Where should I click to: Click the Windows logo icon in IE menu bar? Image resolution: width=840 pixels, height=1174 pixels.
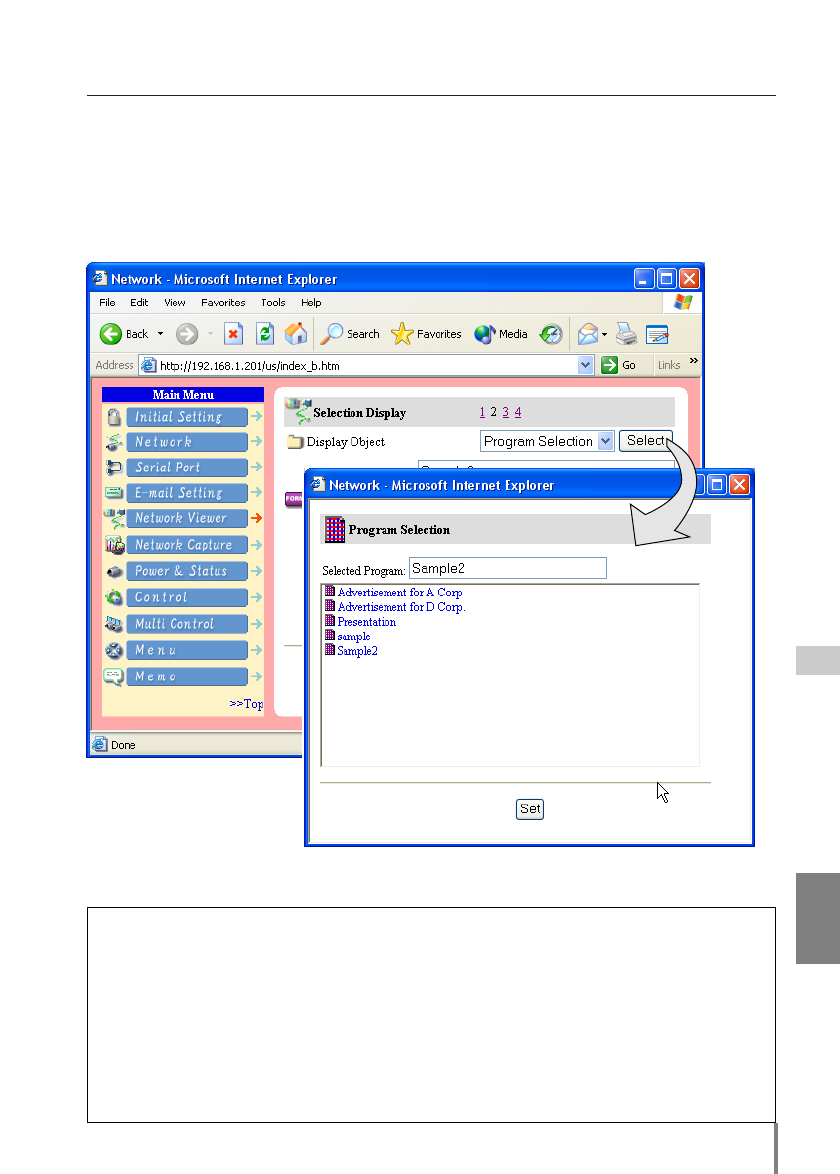tap(683, 302)
